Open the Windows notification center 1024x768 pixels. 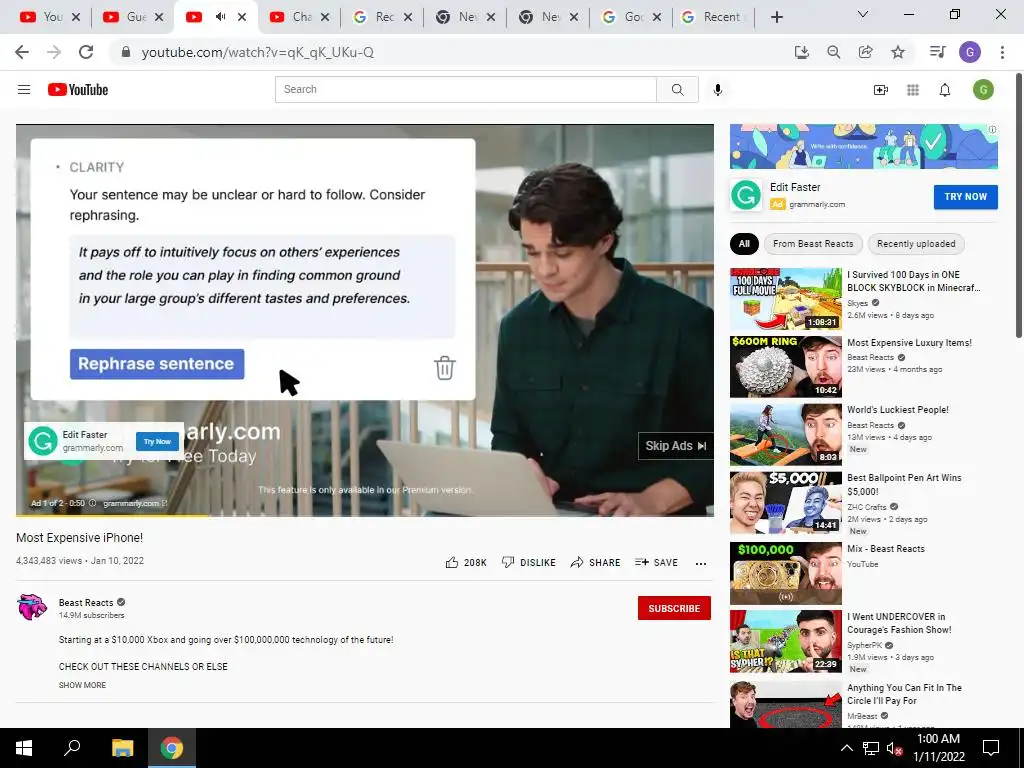pos(991,748)
